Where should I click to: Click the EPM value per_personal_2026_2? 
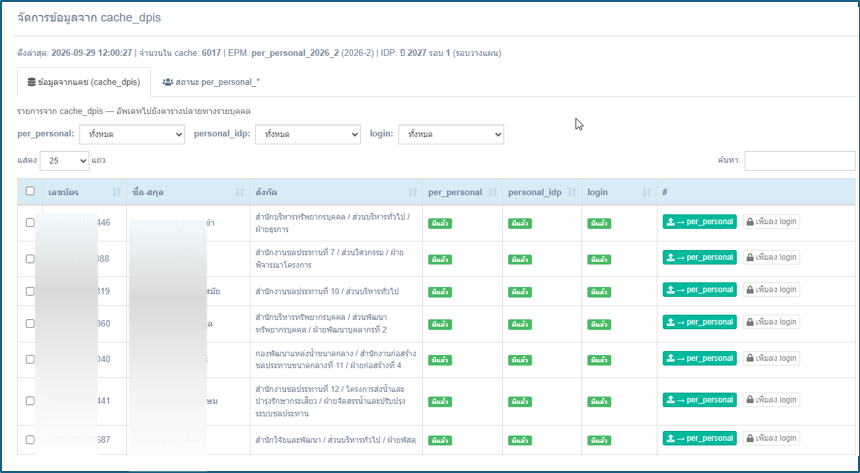(295, 53)
